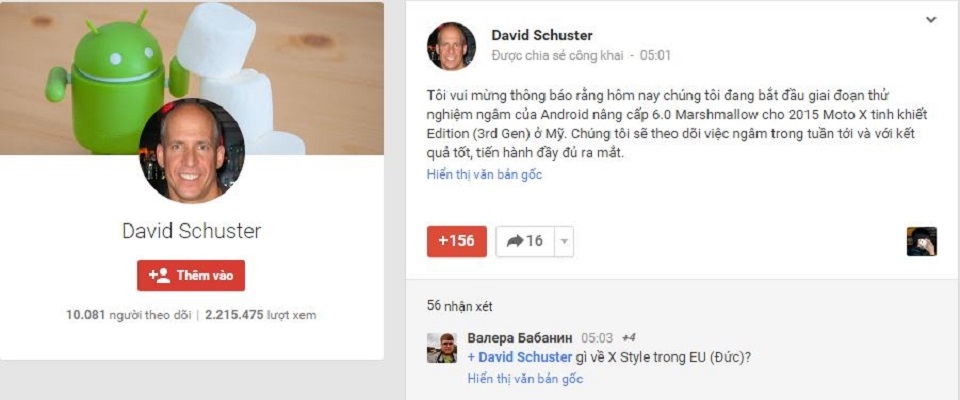Click the post timestamp 05:01

tap(655, 56)
